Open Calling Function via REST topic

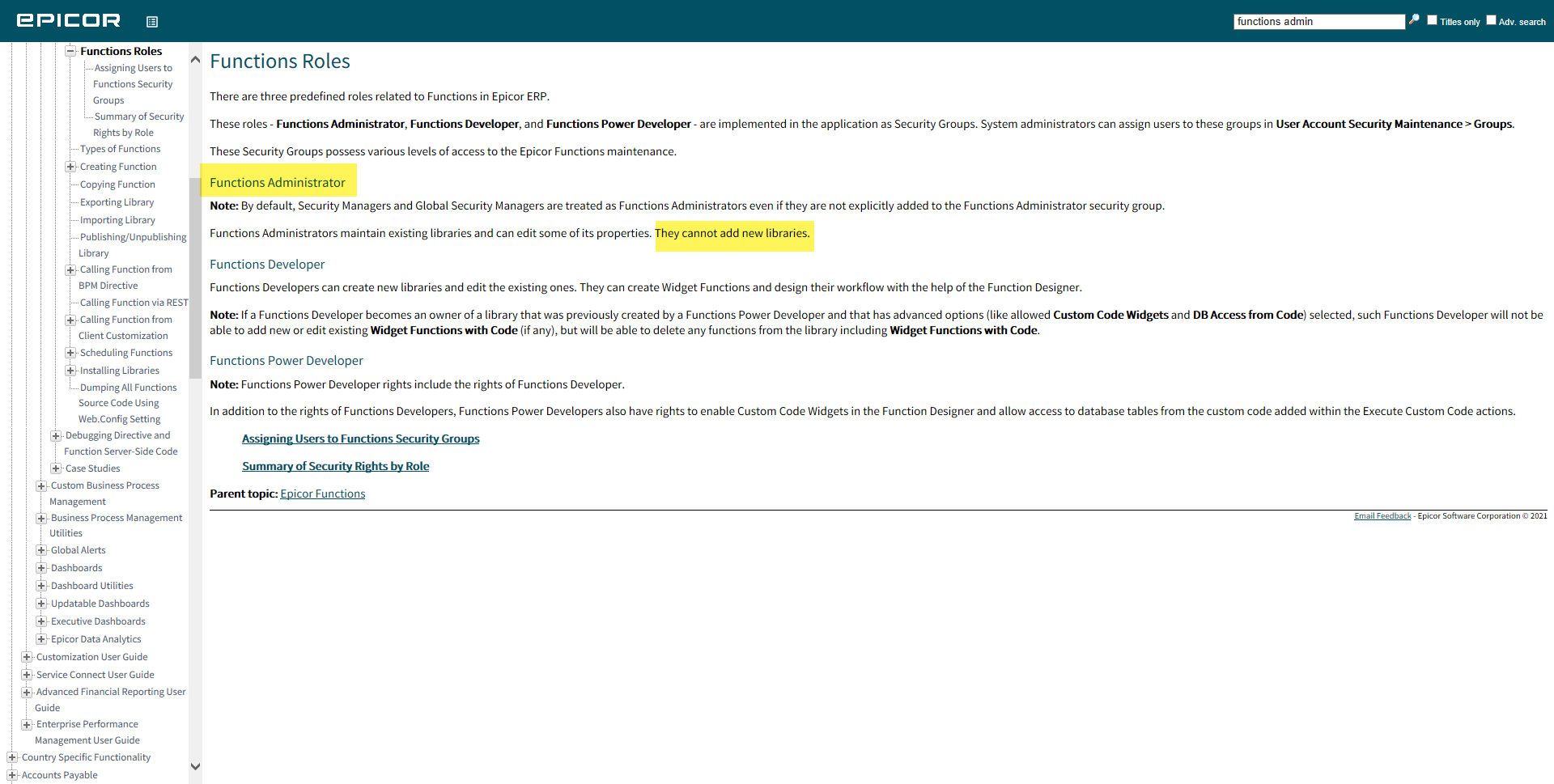coord(134,303)
